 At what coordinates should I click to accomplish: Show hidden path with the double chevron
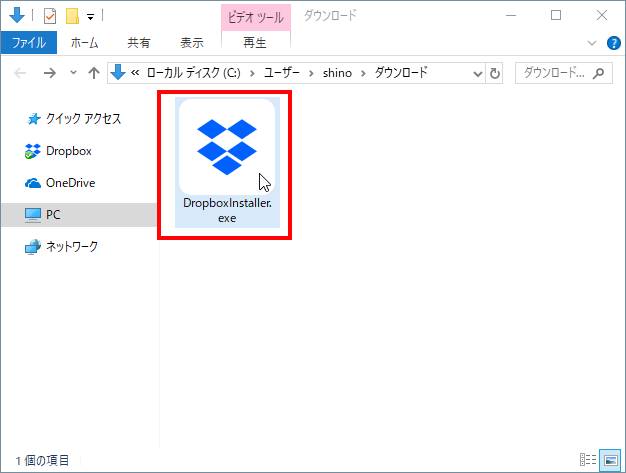(x=135, y=73)
